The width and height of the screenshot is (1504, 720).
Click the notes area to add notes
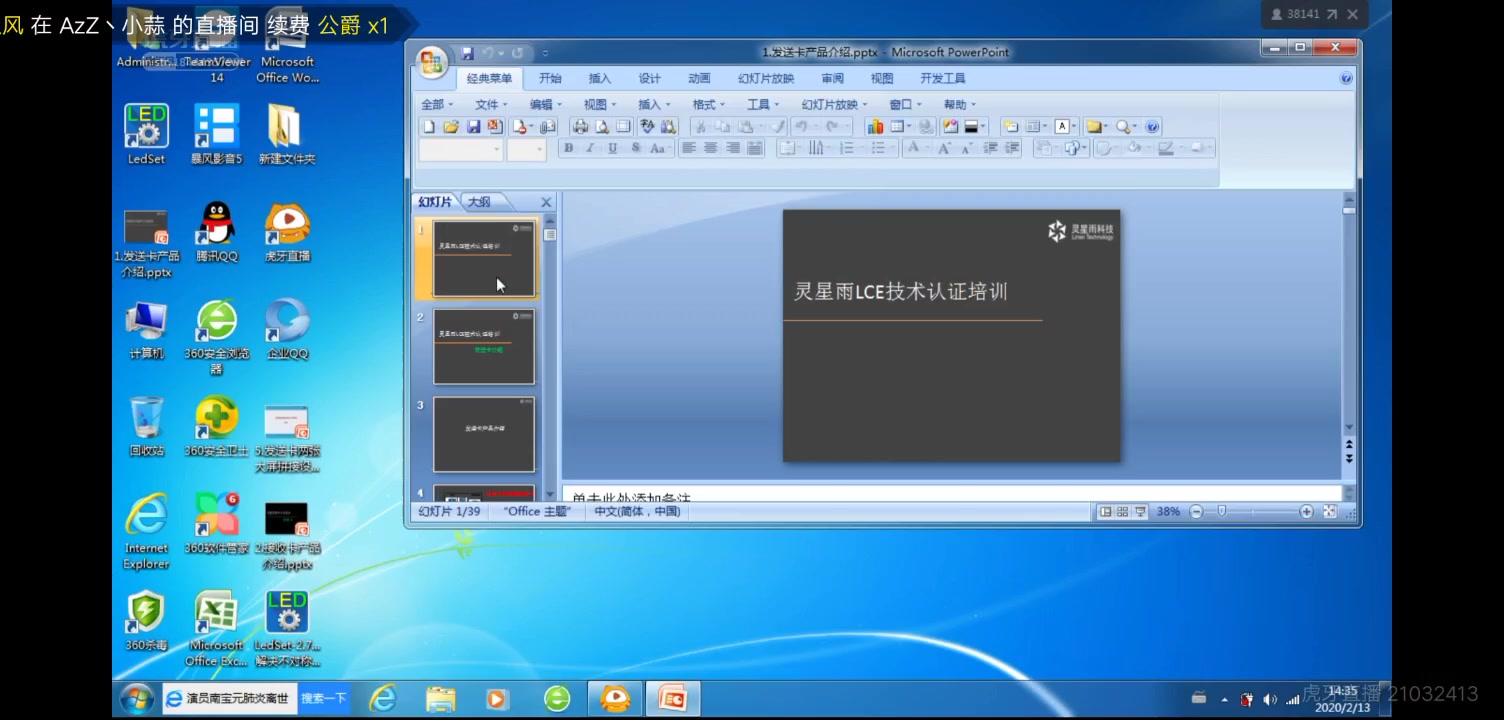click(x=951, y=494)
